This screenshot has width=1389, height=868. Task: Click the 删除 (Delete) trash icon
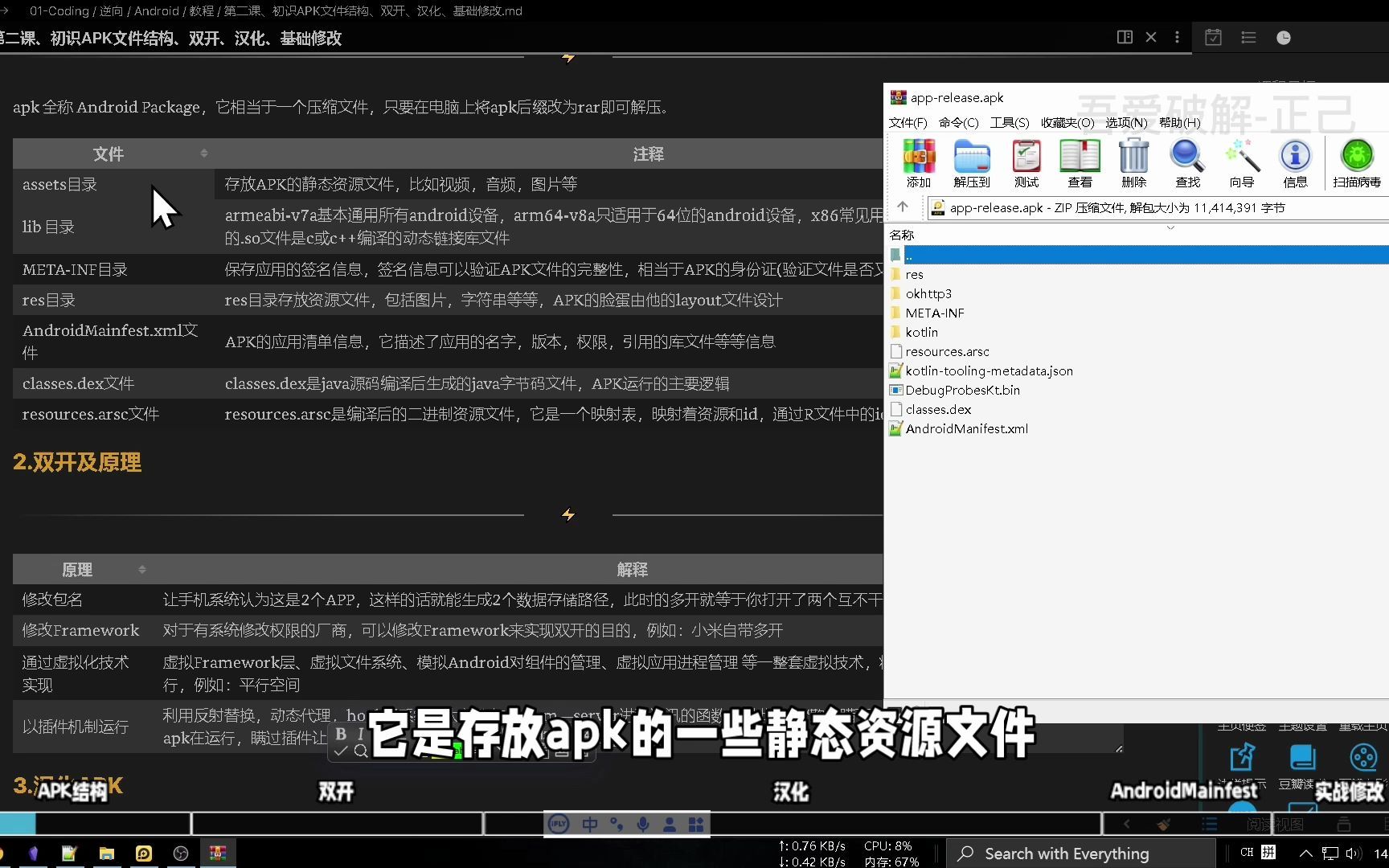pyautogui.click(x=1134, y=163)
